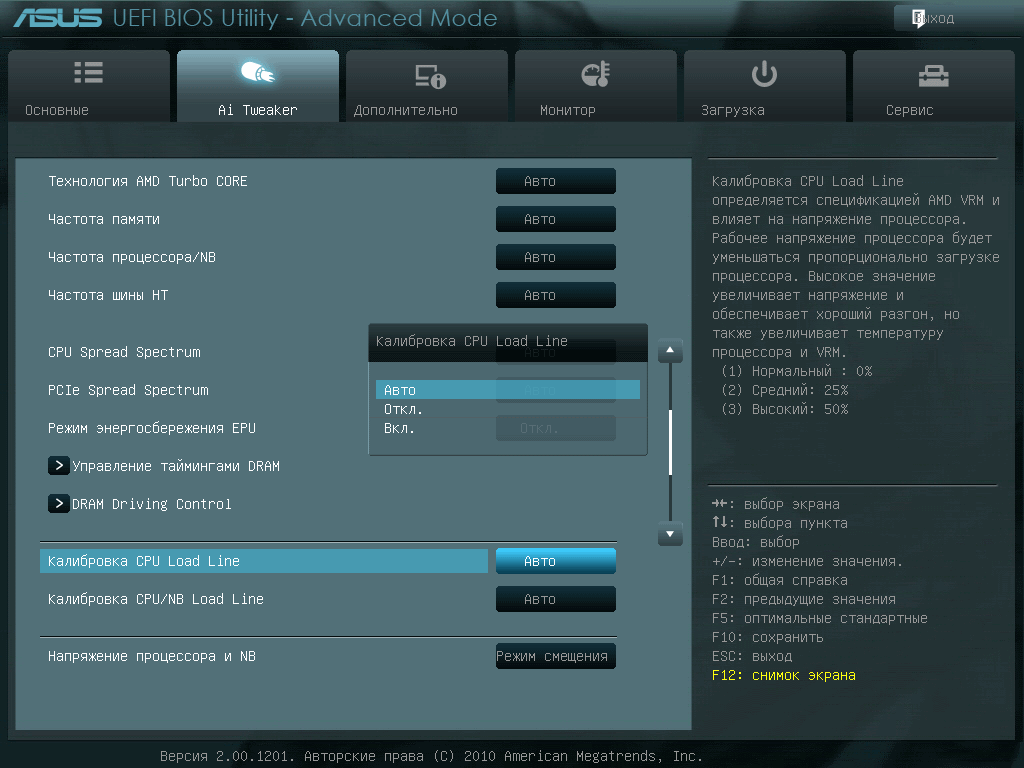Open the Загрузка tab
1024x768 pixels.
tap(765, 86)
